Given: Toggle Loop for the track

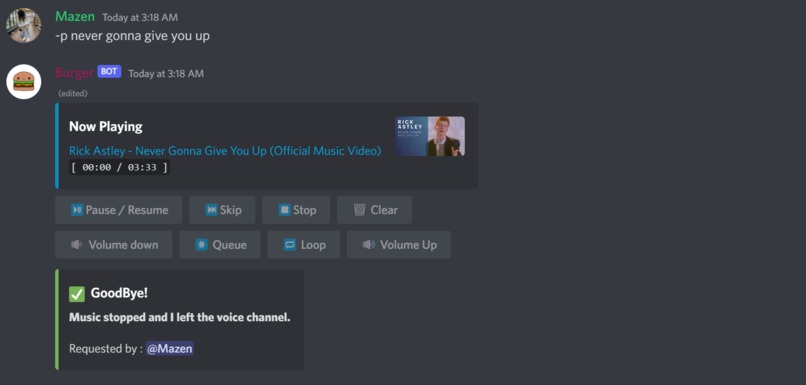Looking at the screenshot, I should click(x=304, y=245).
